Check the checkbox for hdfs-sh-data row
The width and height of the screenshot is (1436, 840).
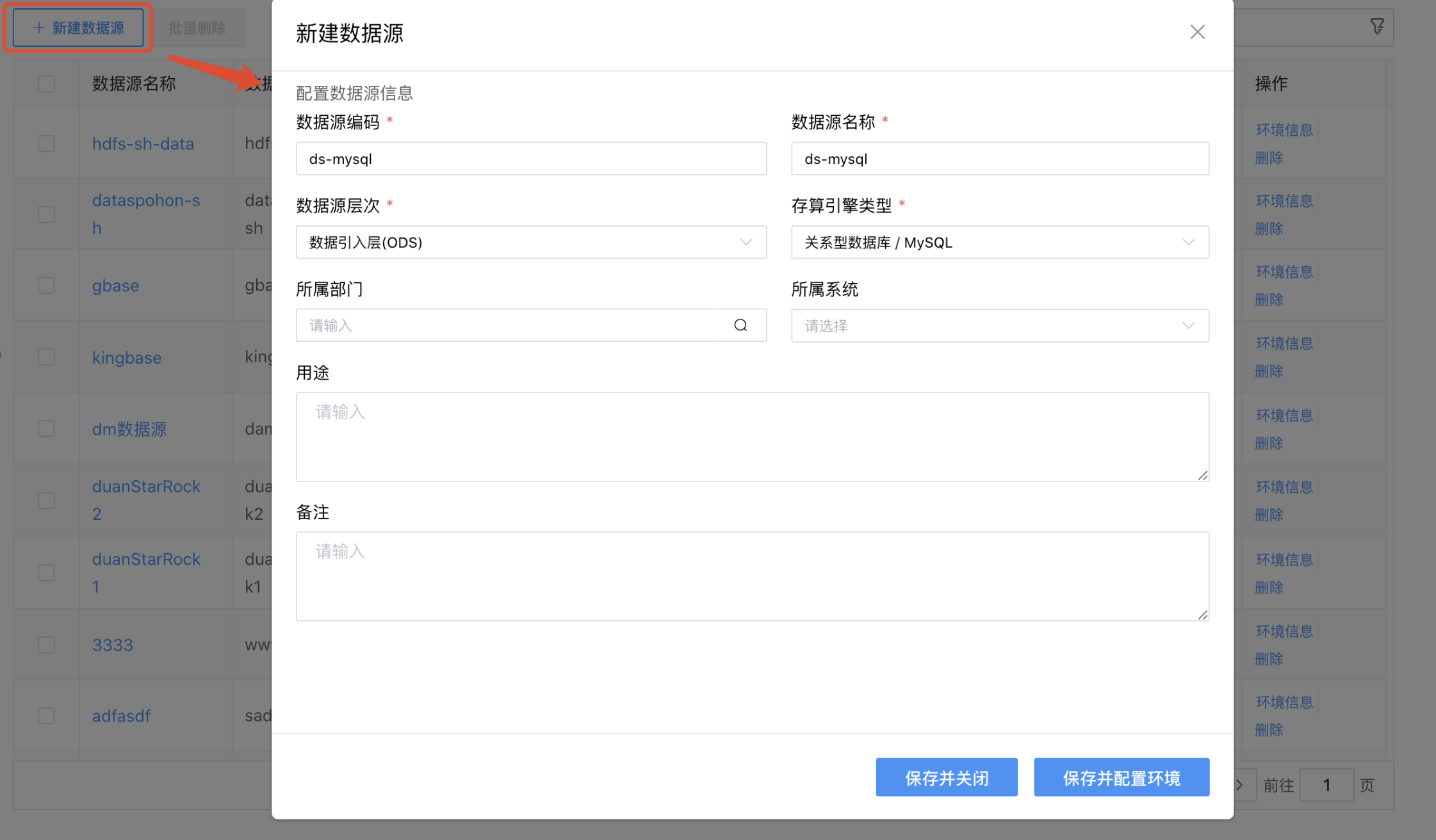[45, 143]
